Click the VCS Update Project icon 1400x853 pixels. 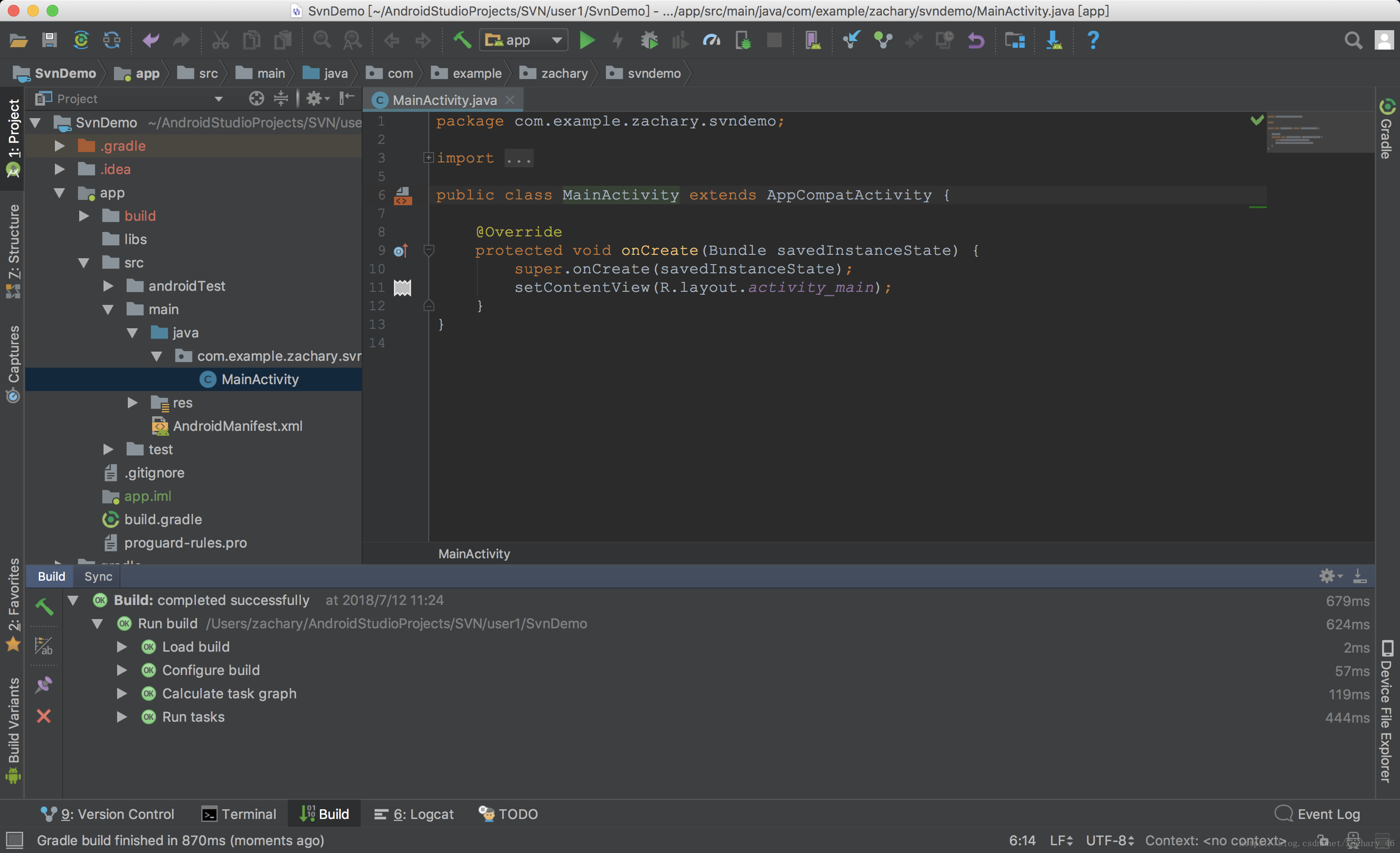coord(851,40)
